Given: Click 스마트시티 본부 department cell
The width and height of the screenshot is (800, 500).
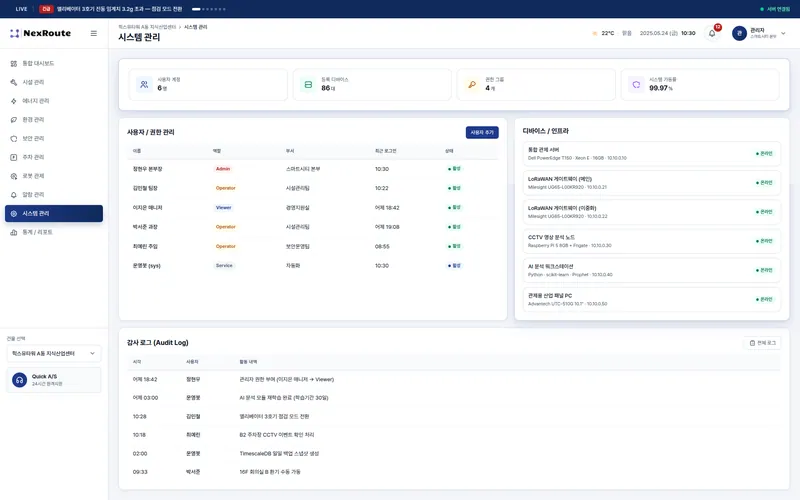Looking at the screenshot, I should (303, 169).
